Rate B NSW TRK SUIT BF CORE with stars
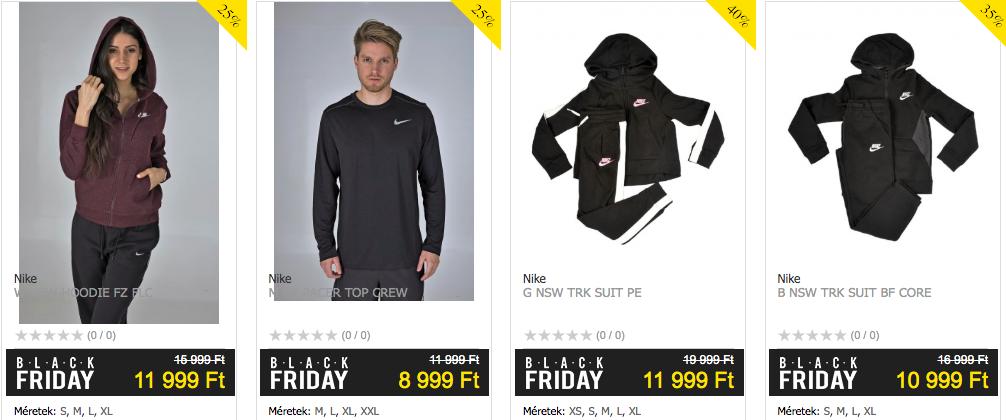Image resolution: width=1006 pixels, height=420 pixels. [x=812, y=335]
